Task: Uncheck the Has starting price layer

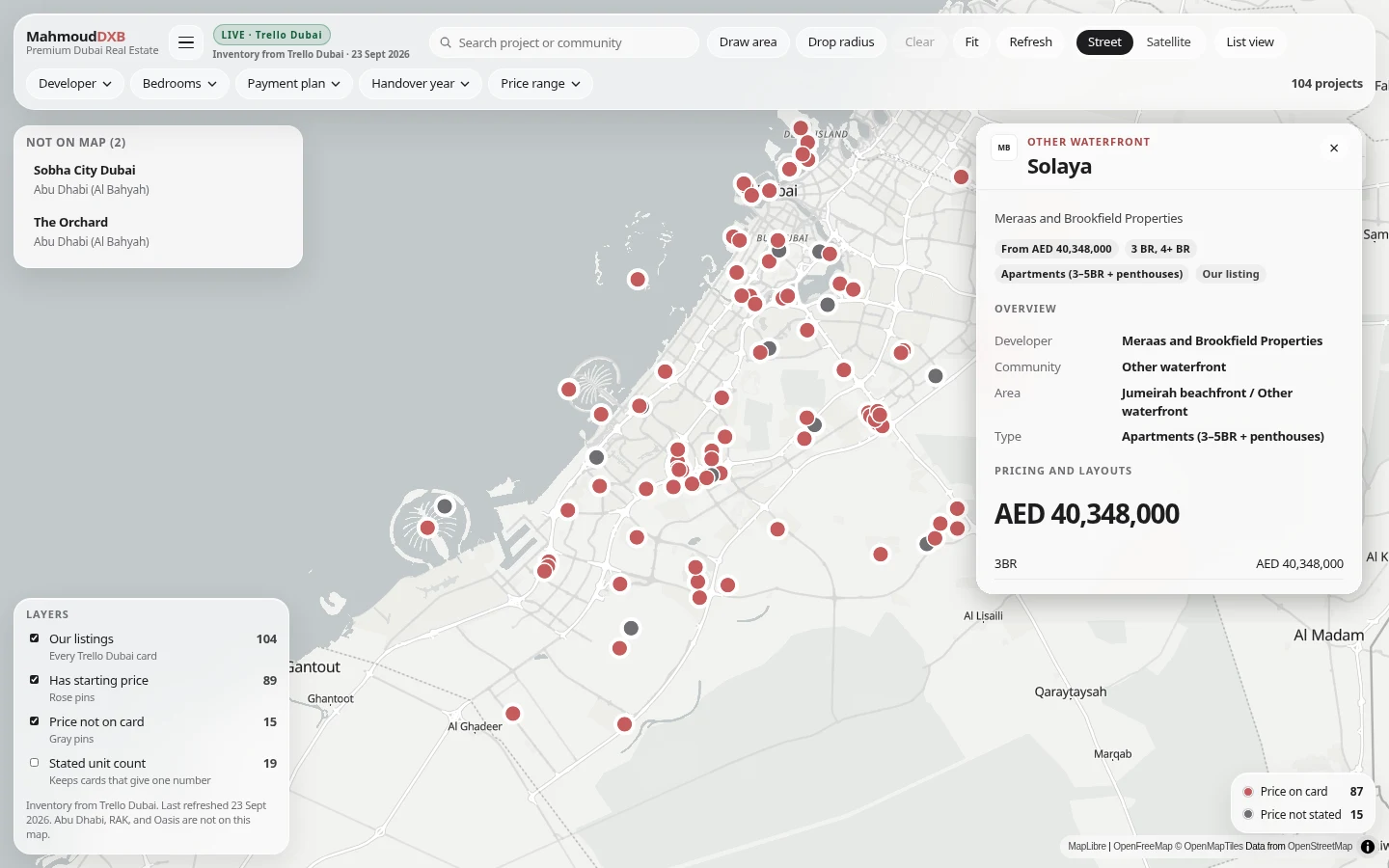Action: 35,680
